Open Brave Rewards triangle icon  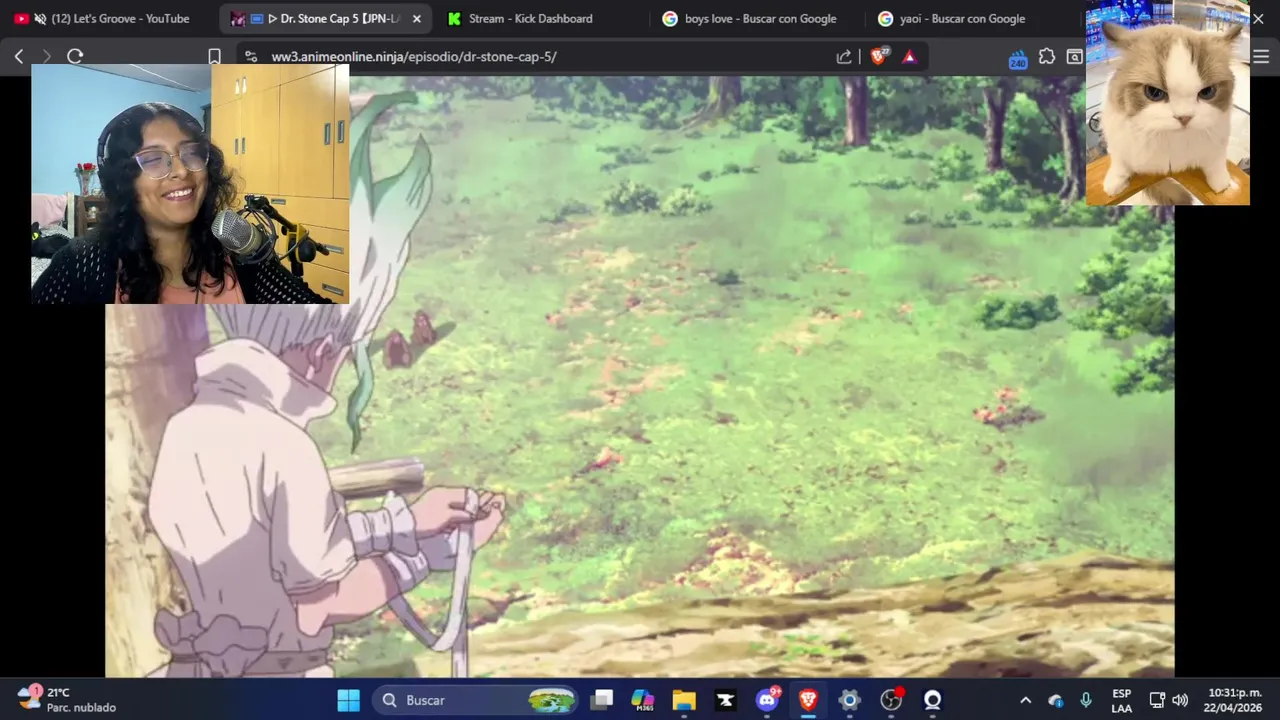(x=909, y=56)
